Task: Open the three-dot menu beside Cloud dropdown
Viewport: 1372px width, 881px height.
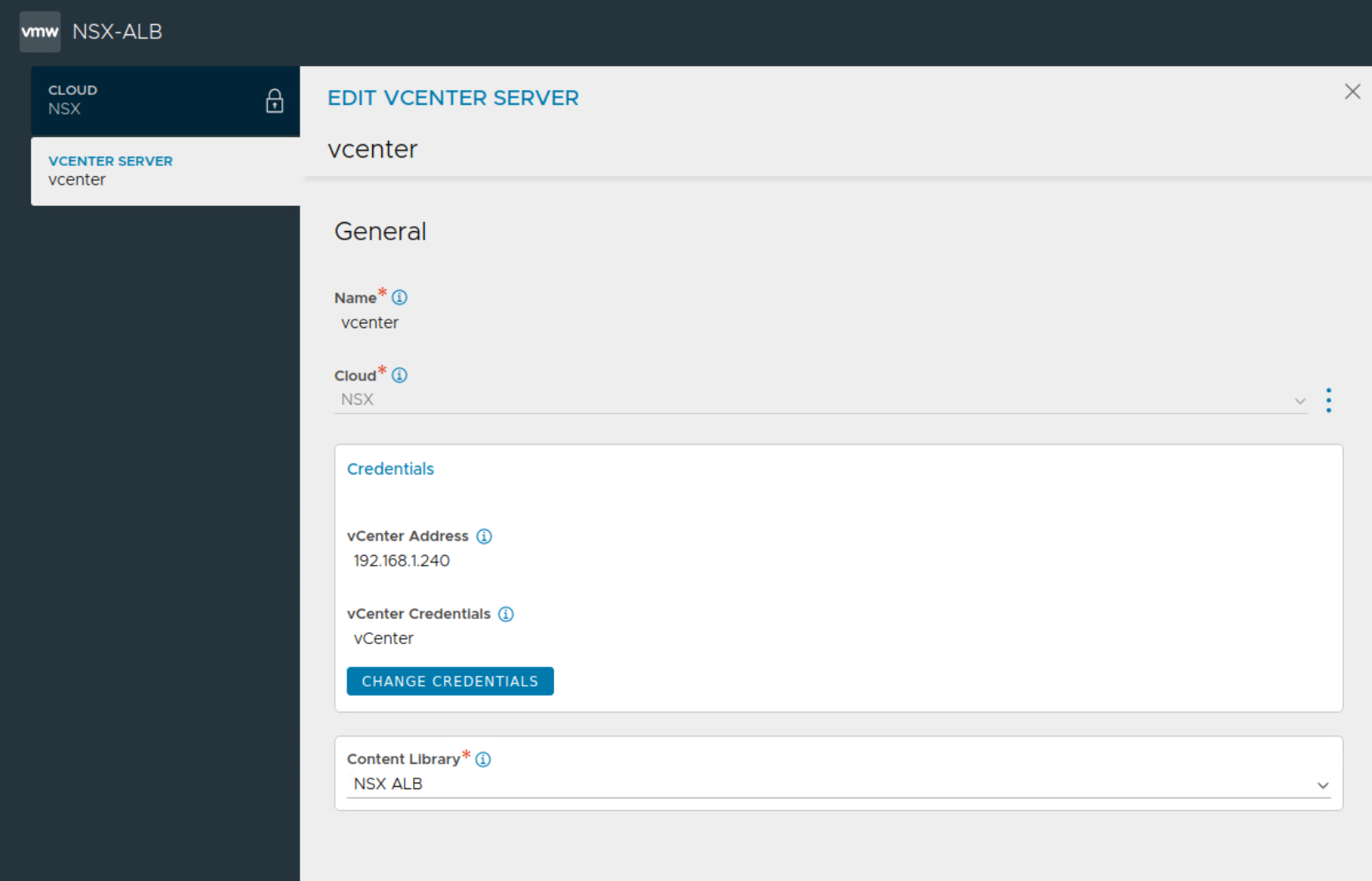Action: click(x=1329, y=400)
